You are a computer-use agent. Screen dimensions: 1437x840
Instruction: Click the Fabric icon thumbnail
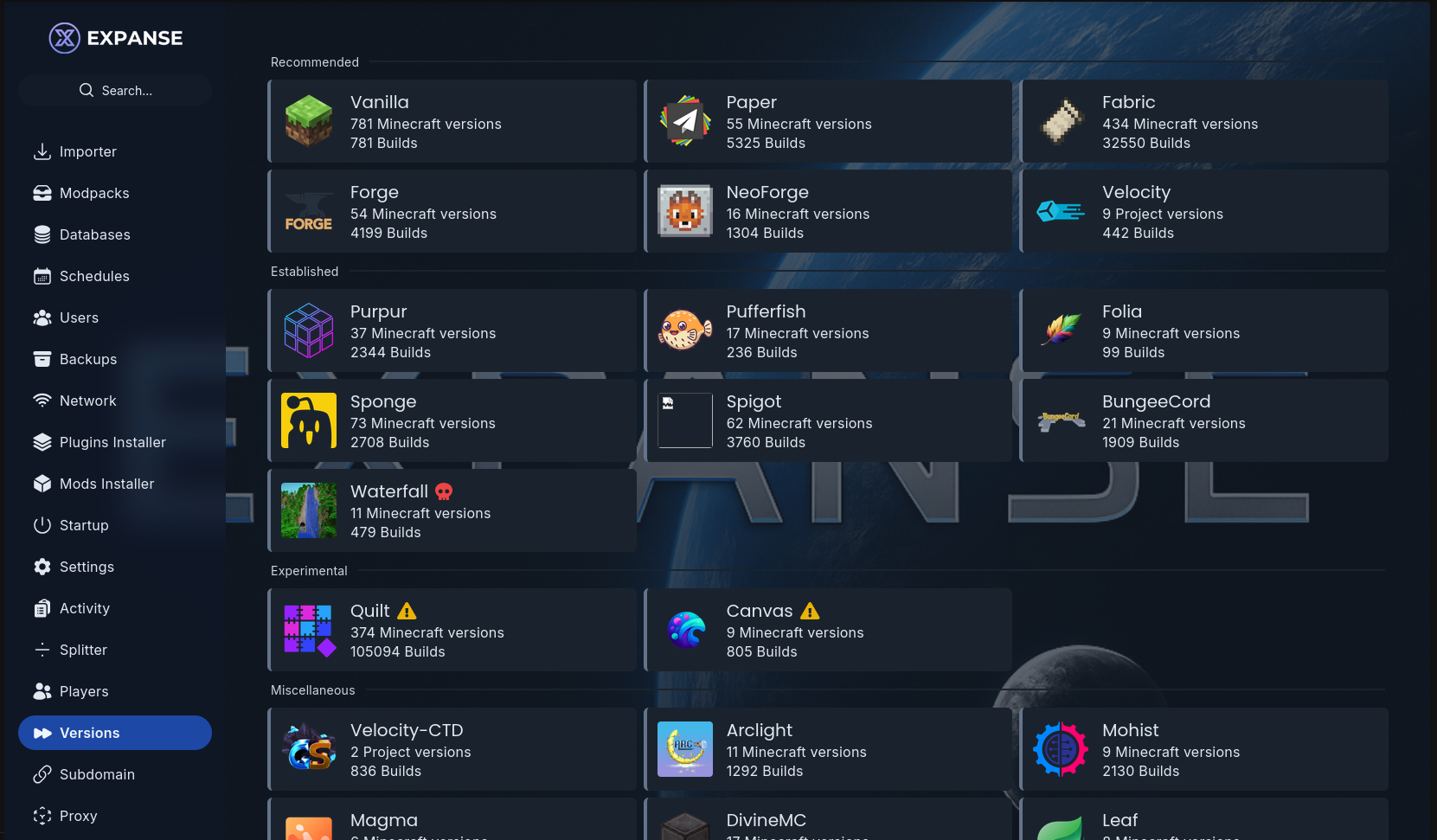[1061, 121]
